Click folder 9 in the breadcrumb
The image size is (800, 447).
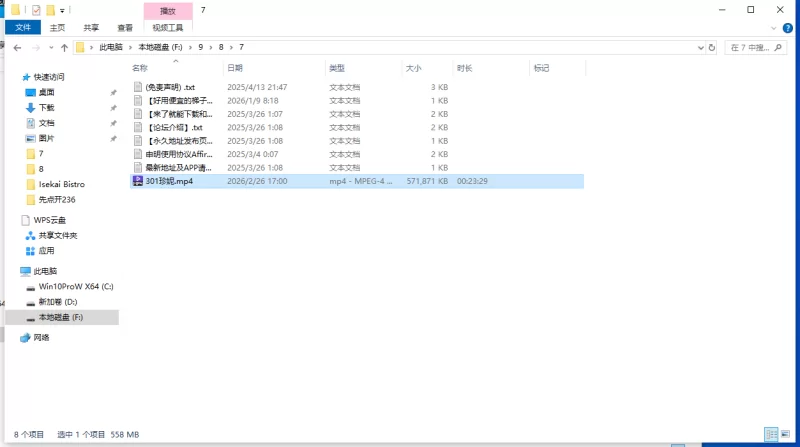pos(201,47)
